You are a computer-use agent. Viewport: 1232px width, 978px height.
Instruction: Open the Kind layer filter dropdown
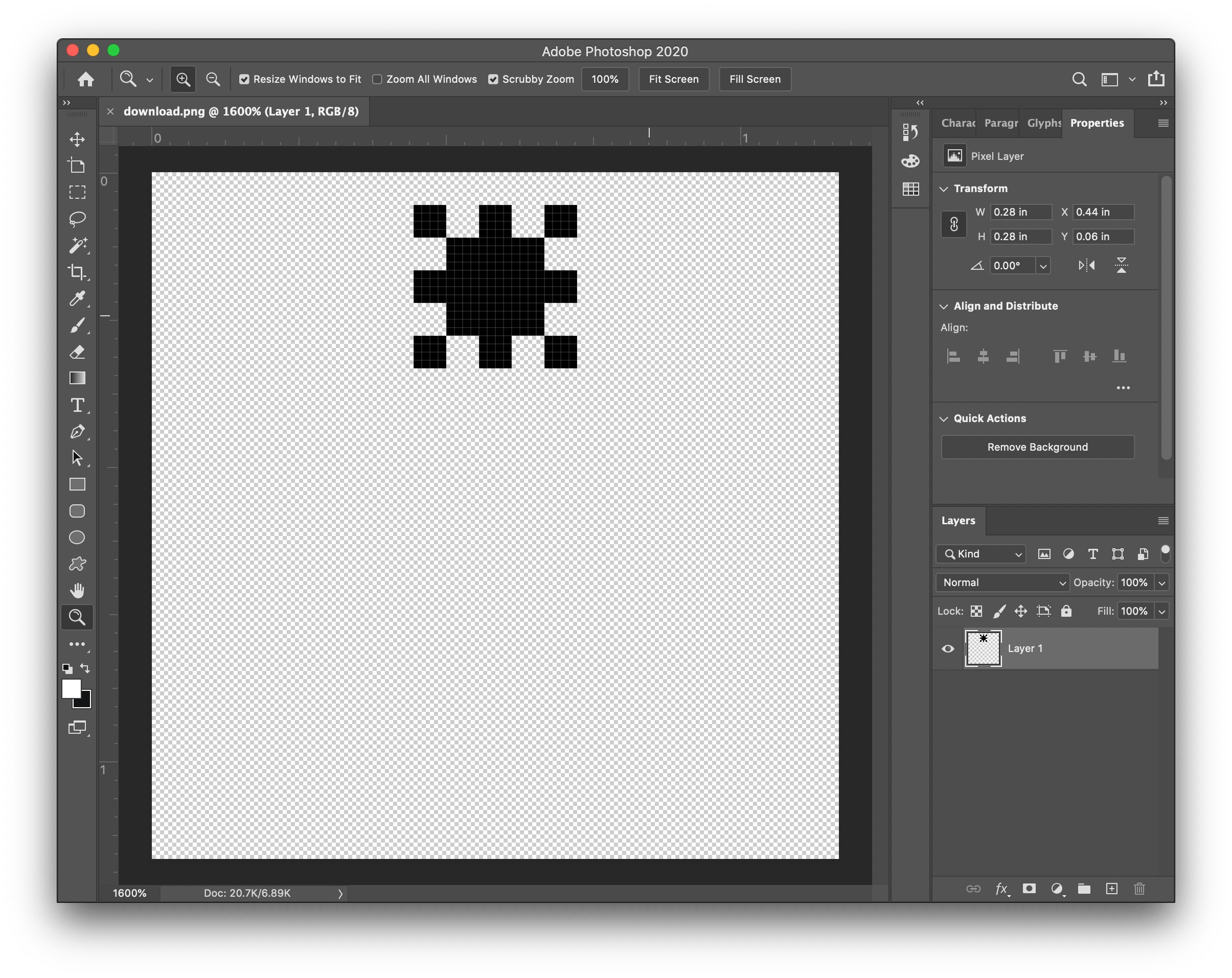click(x=981, y=553)
